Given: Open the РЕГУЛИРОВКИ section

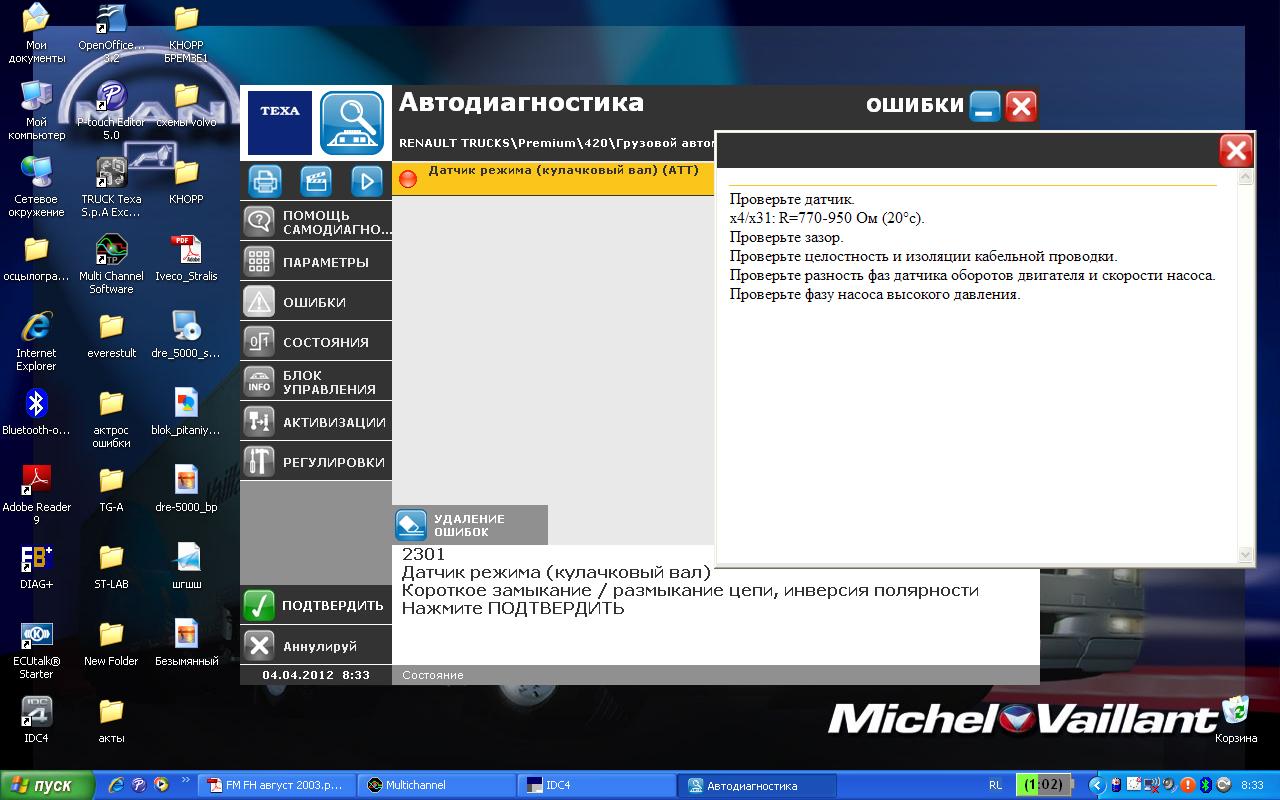Looking at the screenshot, I should [316, 462].
